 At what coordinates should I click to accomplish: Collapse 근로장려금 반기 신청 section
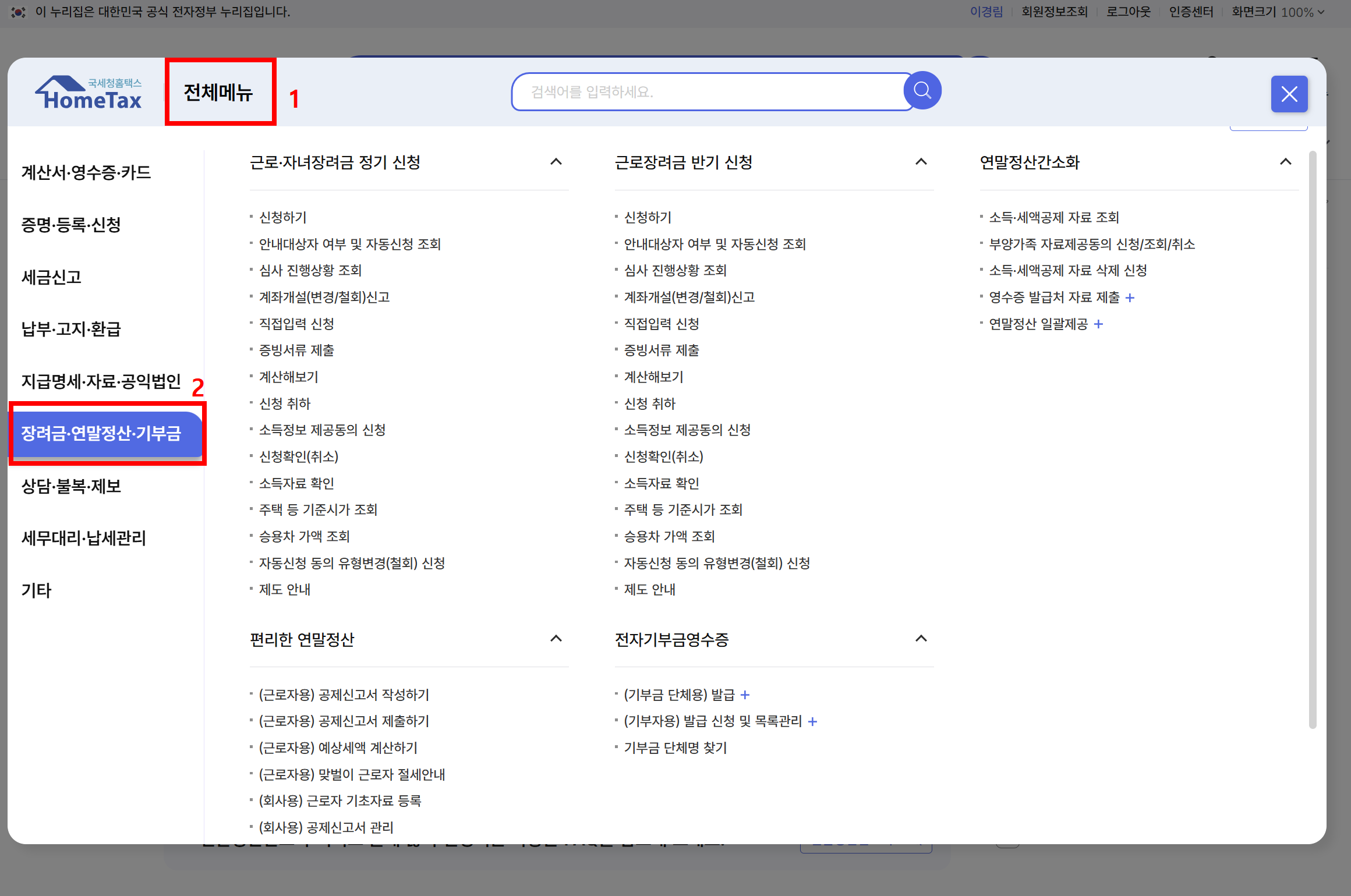point(921,162)
